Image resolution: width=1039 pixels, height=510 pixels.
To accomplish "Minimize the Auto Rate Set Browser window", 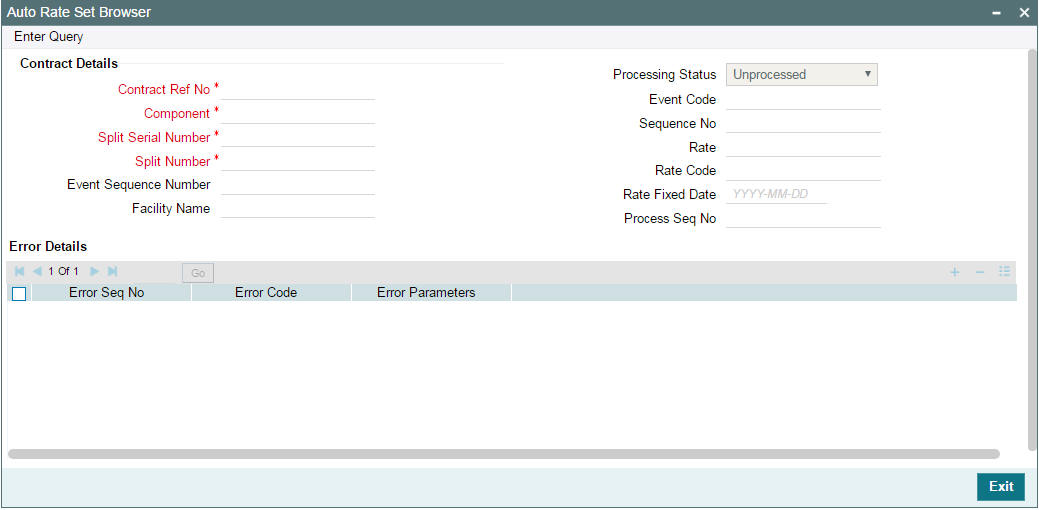I will click(x=997, y=13).
